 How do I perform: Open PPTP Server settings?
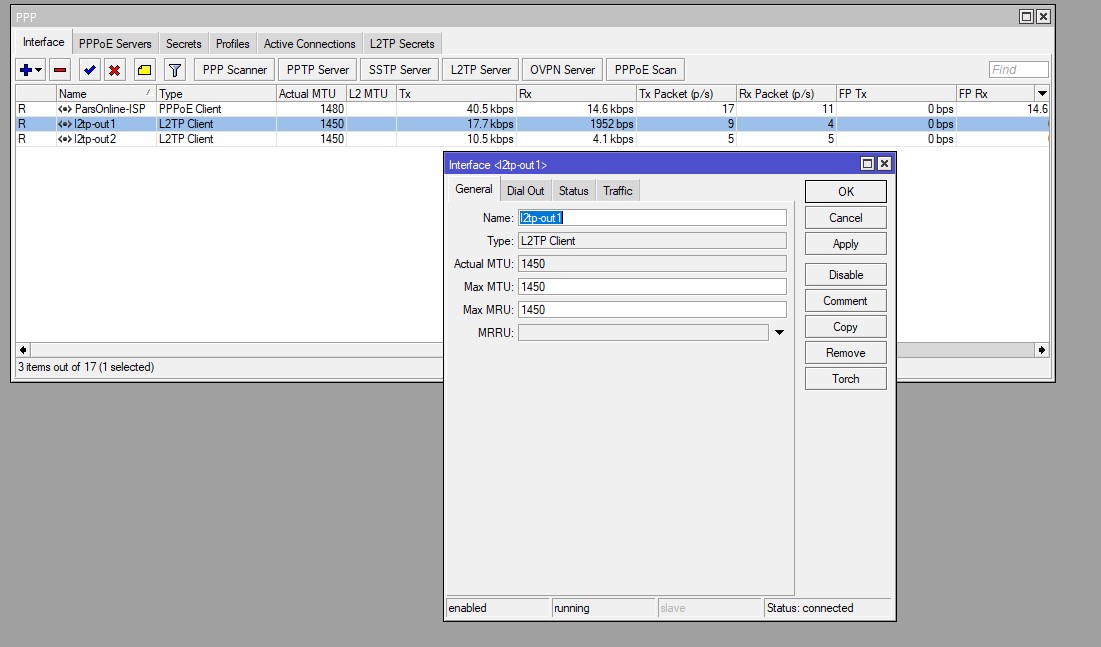point(317,70)
